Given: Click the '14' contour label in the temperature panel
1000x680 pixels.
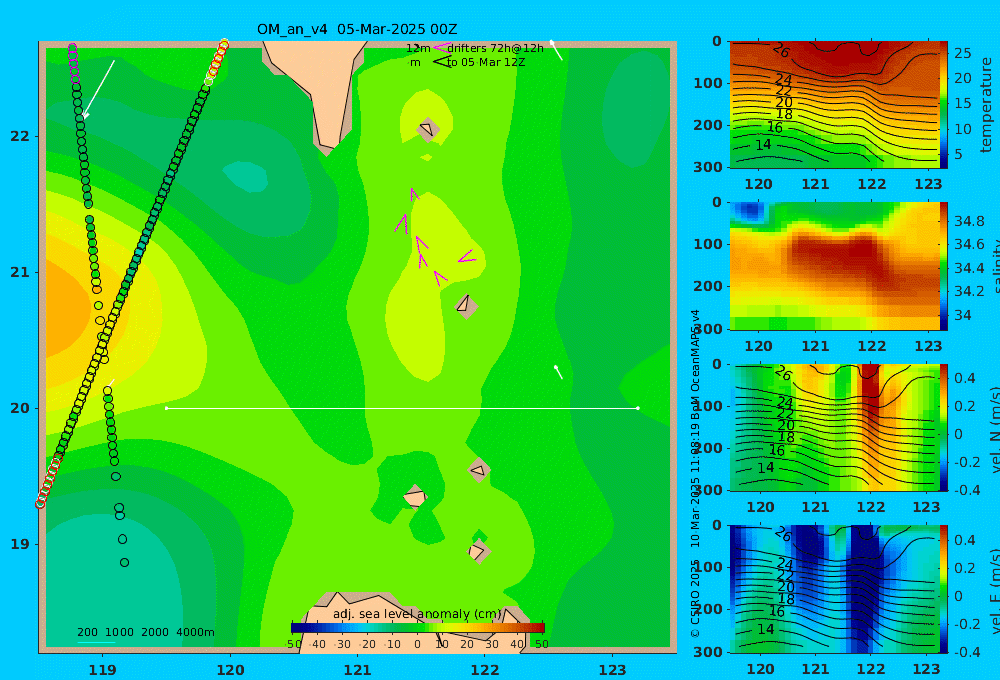Looking at the screenshot, I should pyautogui.click(x=763, y=145).
